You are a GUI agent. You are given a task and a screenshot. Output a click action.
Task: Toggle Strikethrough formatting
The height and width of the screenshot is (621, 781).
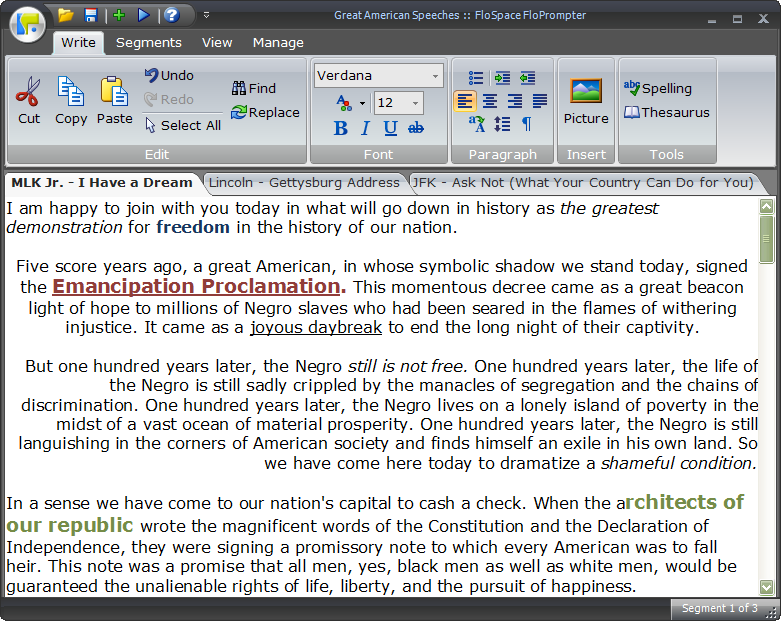pos(416,128)
